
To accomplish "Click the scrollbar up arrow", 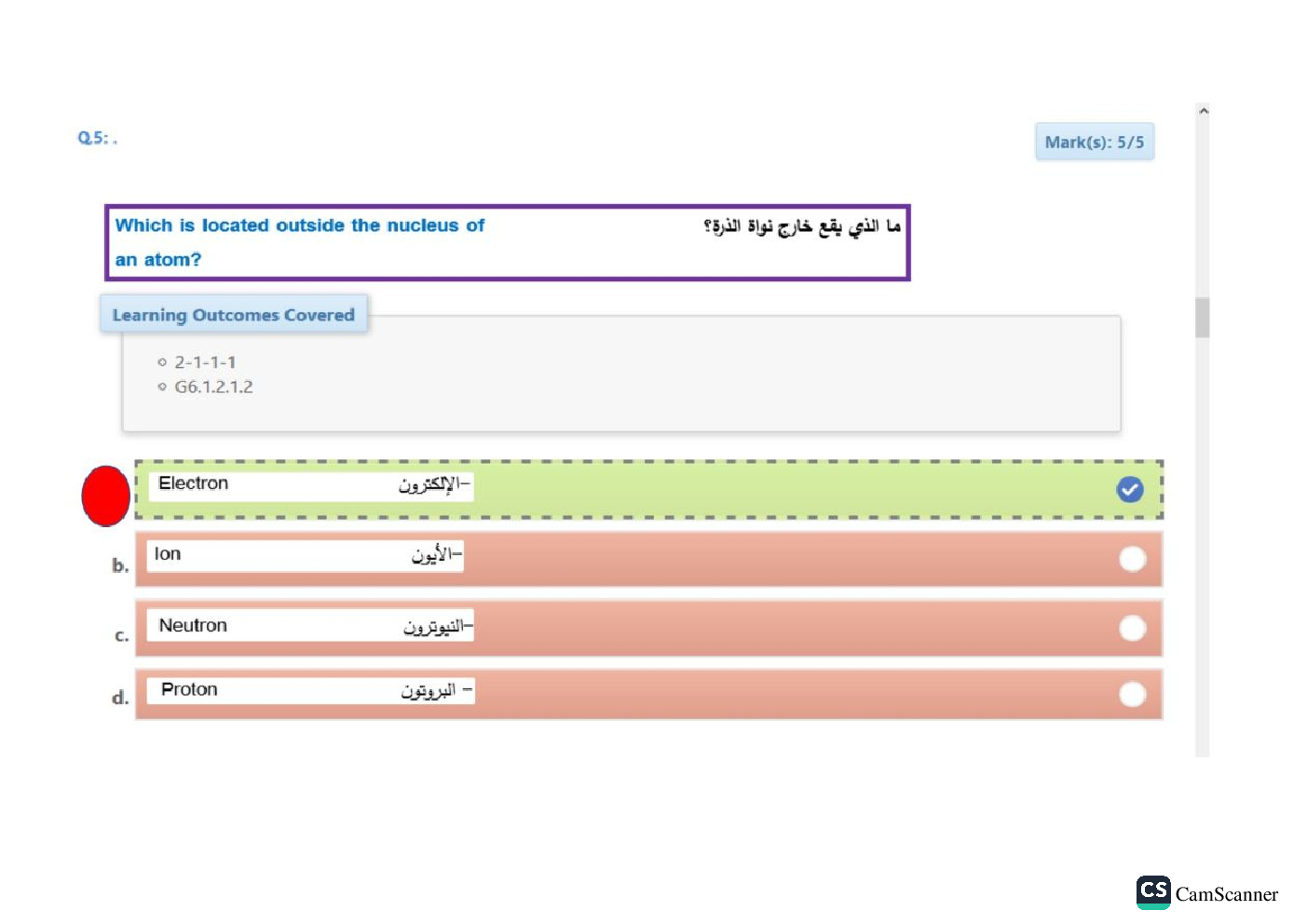I will pos(1203,111).
